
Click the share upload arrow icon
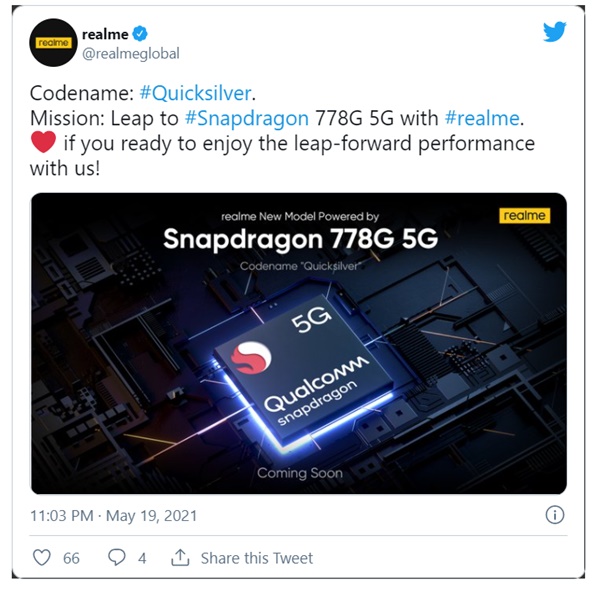180,557
